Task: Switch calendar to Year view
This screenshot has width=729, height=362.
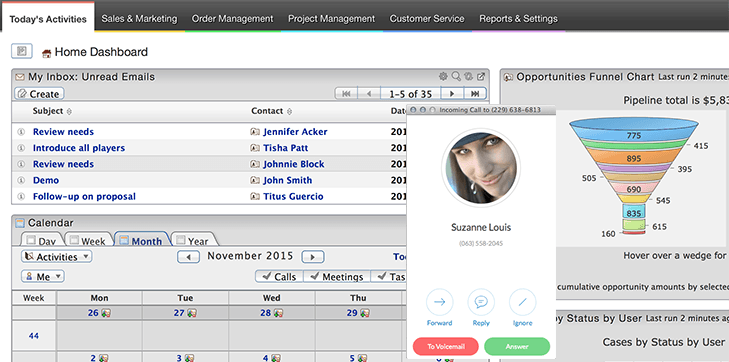Action: click(193, 239)
